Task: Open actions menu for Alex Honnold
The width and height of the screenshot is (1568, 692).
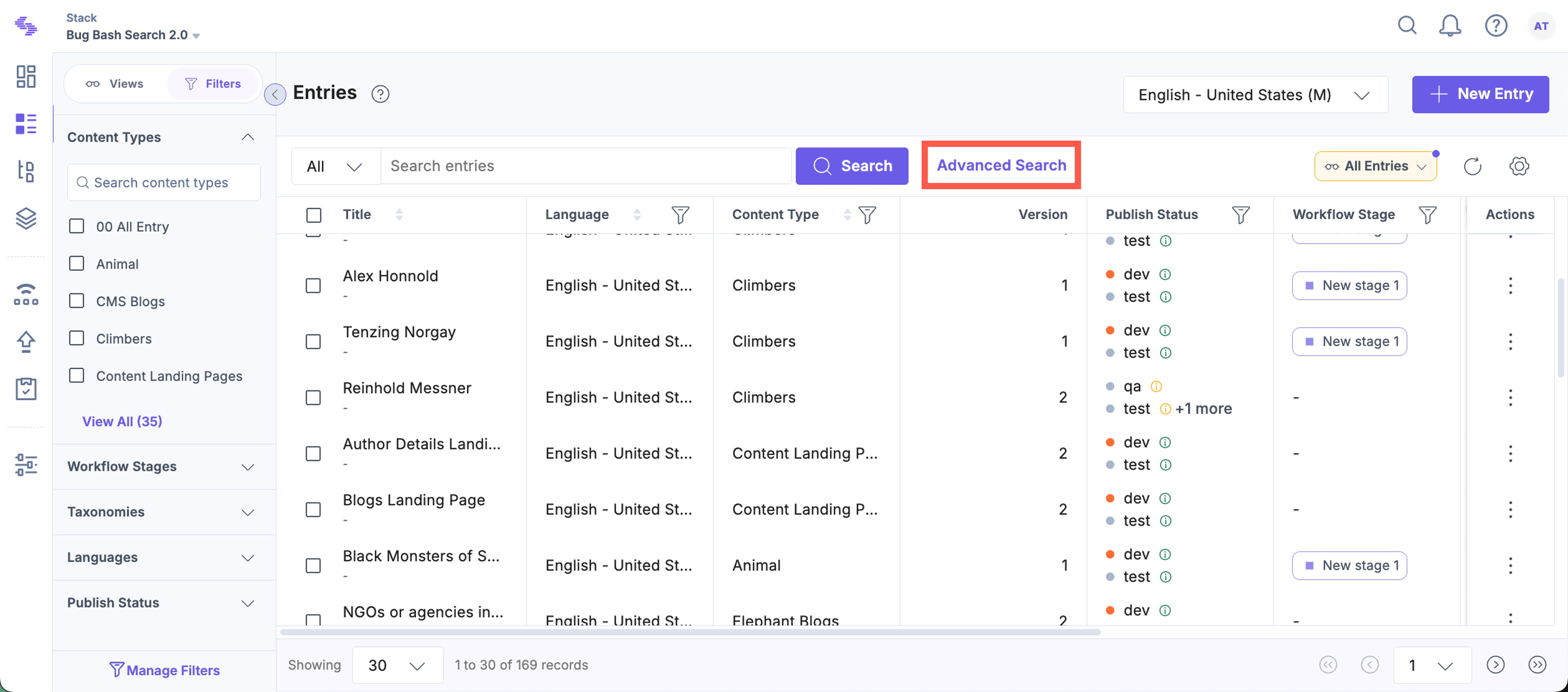Action: point(1510,285)
